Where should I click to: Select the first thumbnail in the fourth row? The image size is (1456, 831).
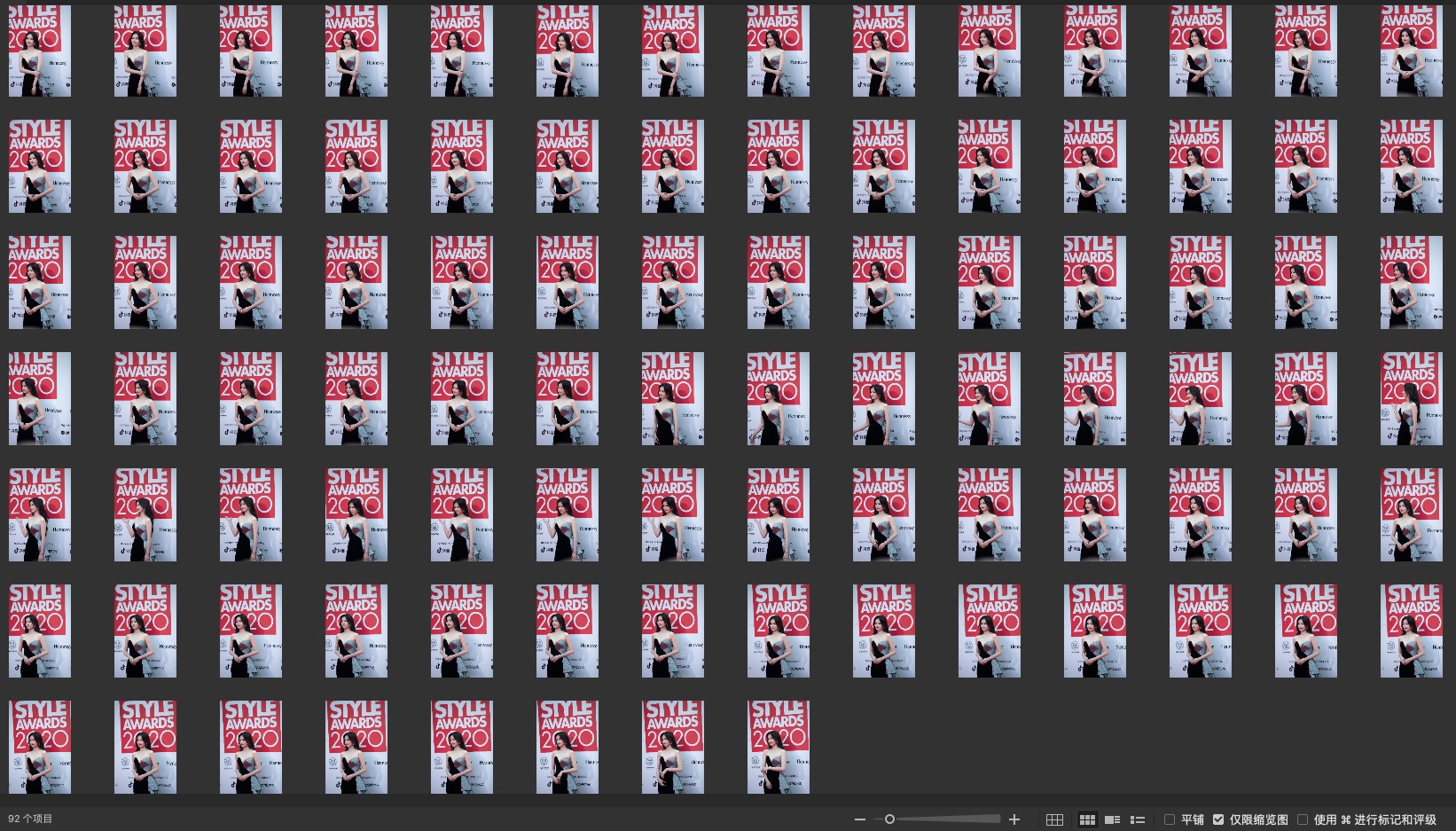click(40, 398)
